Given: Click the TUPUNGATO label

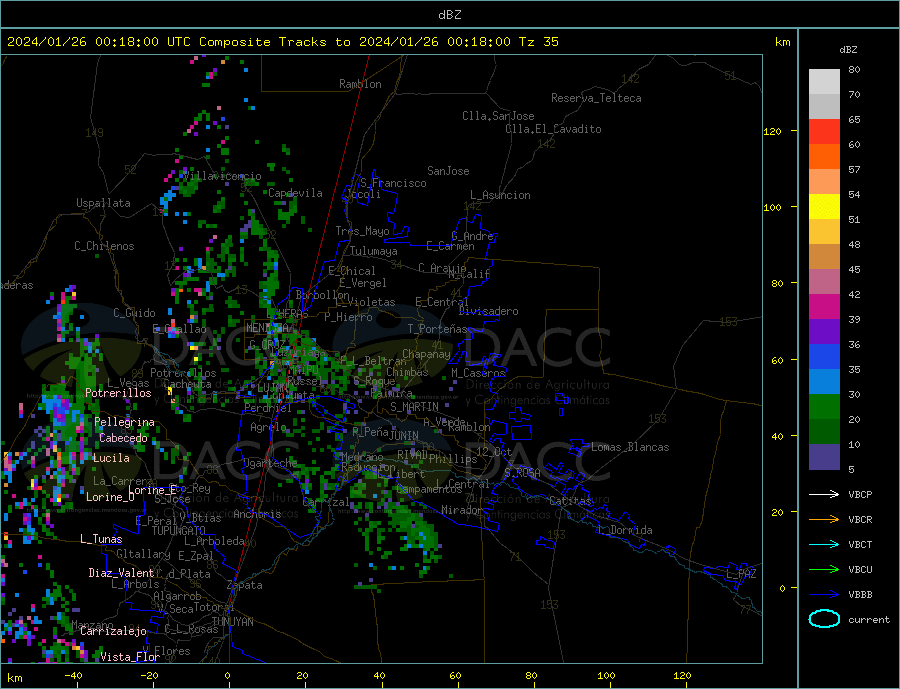Looking at the screenshot, I should point(179,531).
